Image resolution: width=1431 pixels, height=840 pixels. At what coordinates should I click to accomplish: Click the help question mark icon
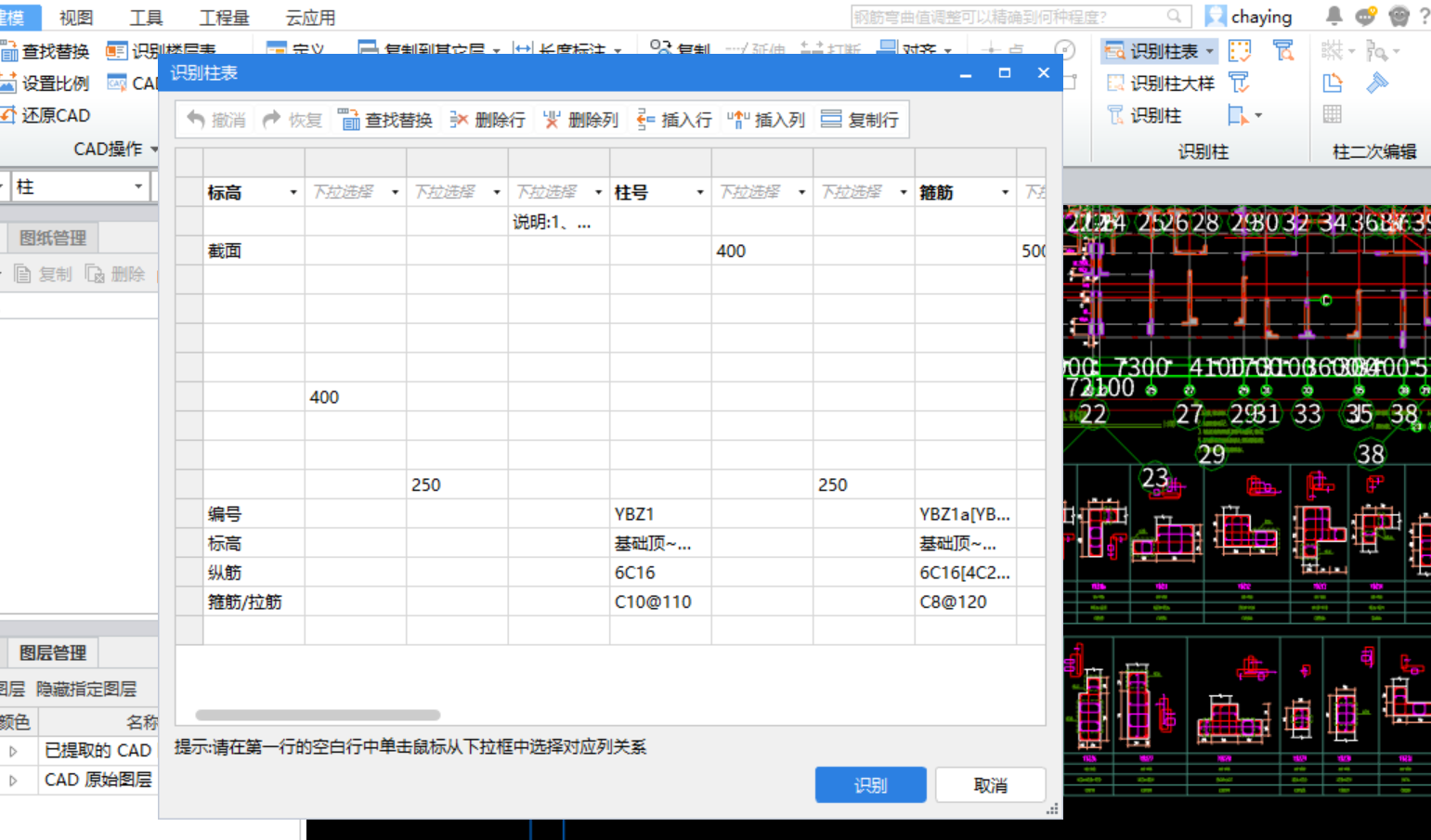coord(1424,16)
